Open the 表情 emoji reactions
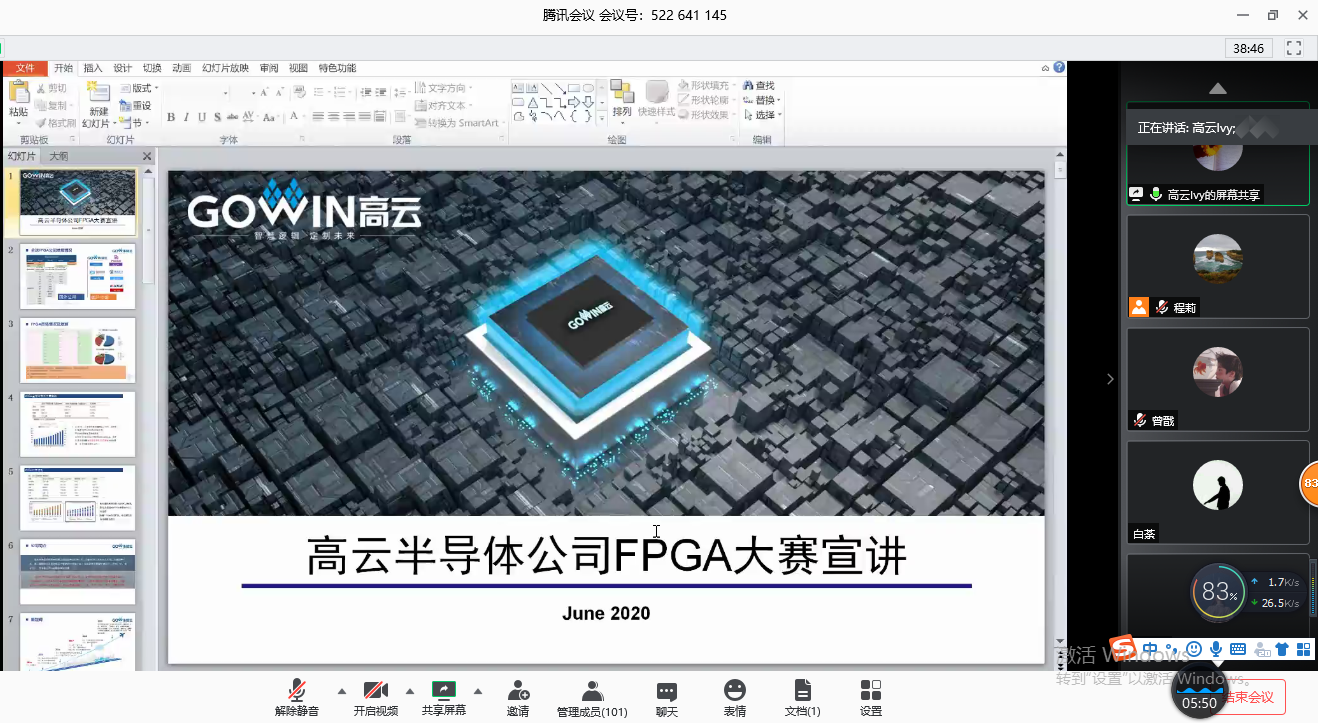 (x=735, y=698)
